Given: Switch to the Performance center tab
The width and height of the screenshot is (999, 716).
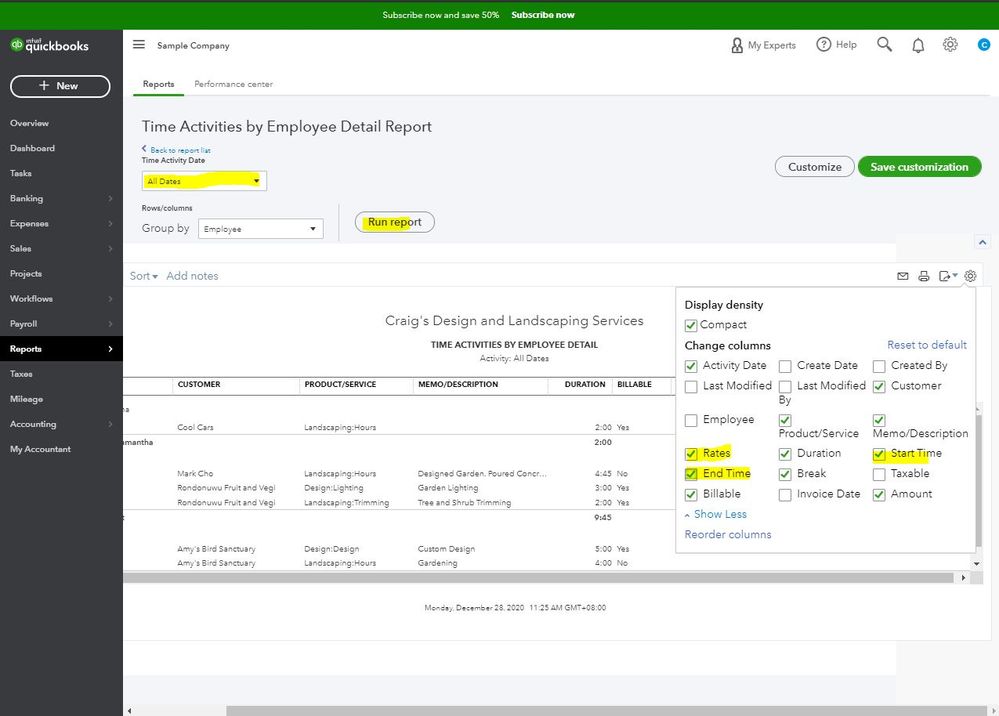Looking at the screenshot, I should click(x=233, y=84).
